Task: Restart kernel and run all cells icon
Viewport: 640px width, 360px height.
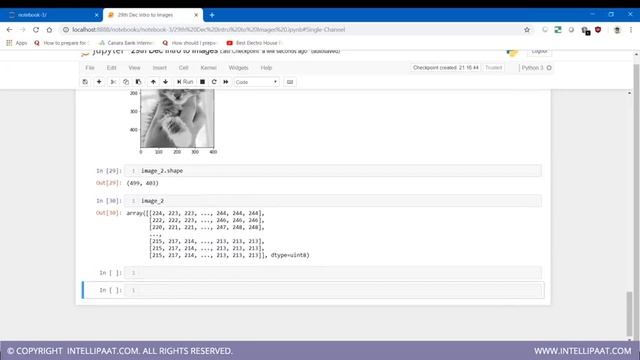Action: pyautogui.click(x=226, y=82)
